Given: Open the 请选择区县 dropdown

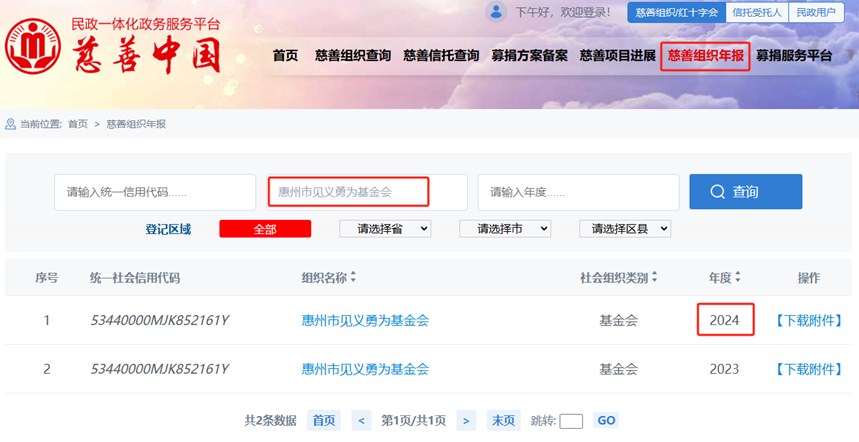Looking at the screenshot, I should point(625,229).
